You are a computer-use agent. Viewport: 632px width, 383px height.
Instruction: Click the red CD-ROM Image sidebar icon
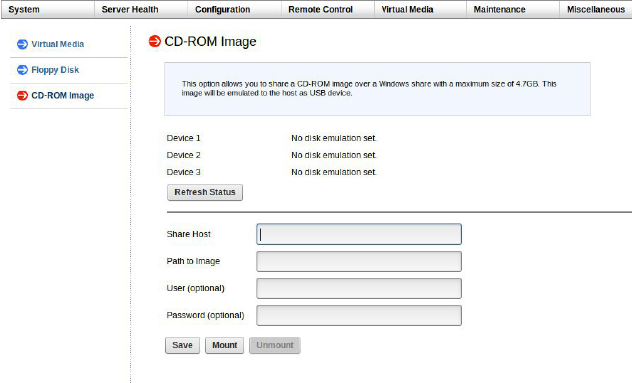point(22,96)
